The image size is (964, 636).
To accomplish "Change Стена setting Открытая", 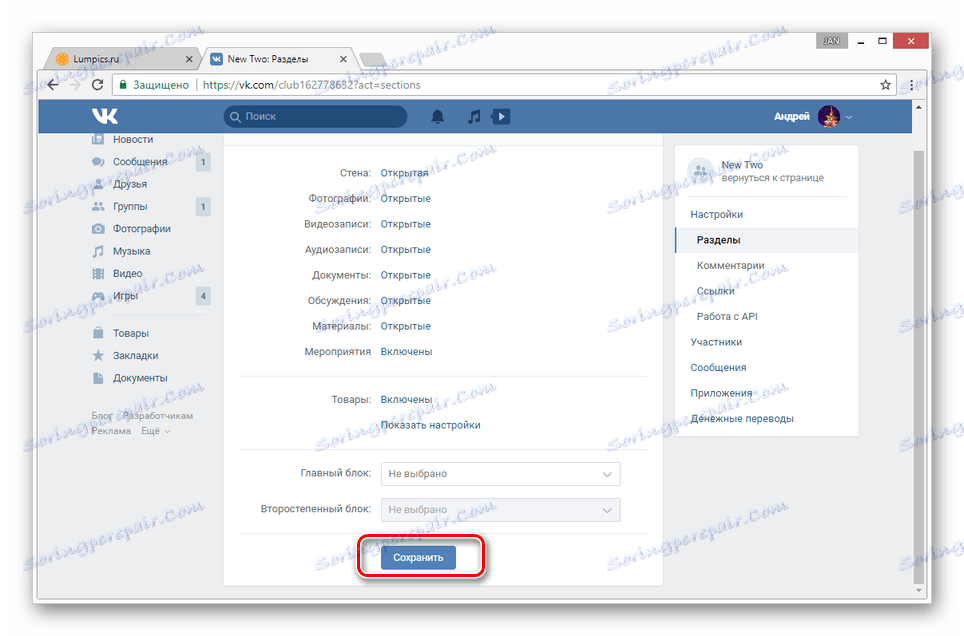I will tap(404, 173).
